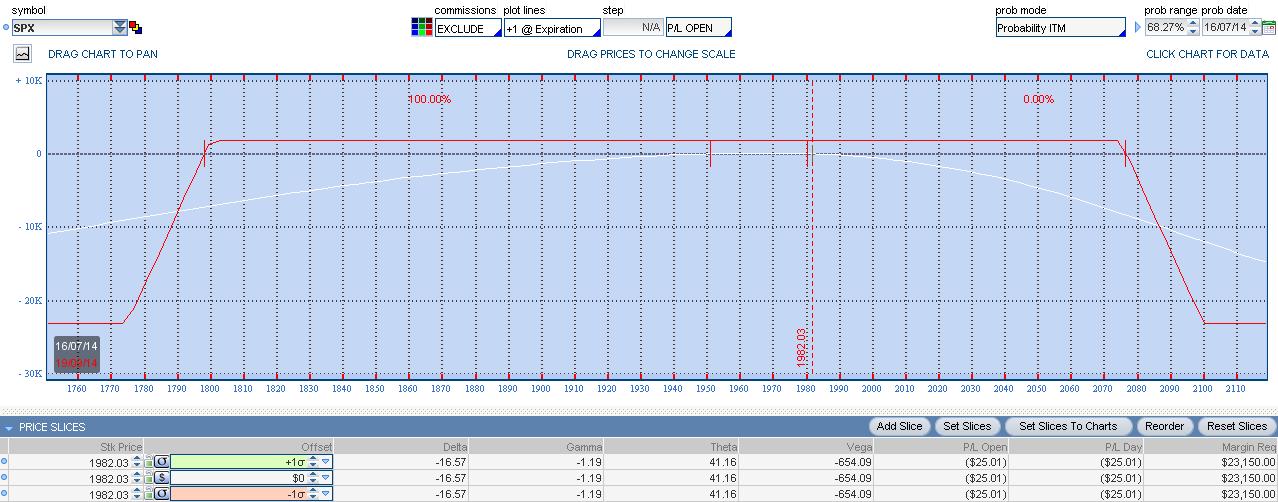
Task: Click the small blue dot left of symbol
Action: click(5, 27)
